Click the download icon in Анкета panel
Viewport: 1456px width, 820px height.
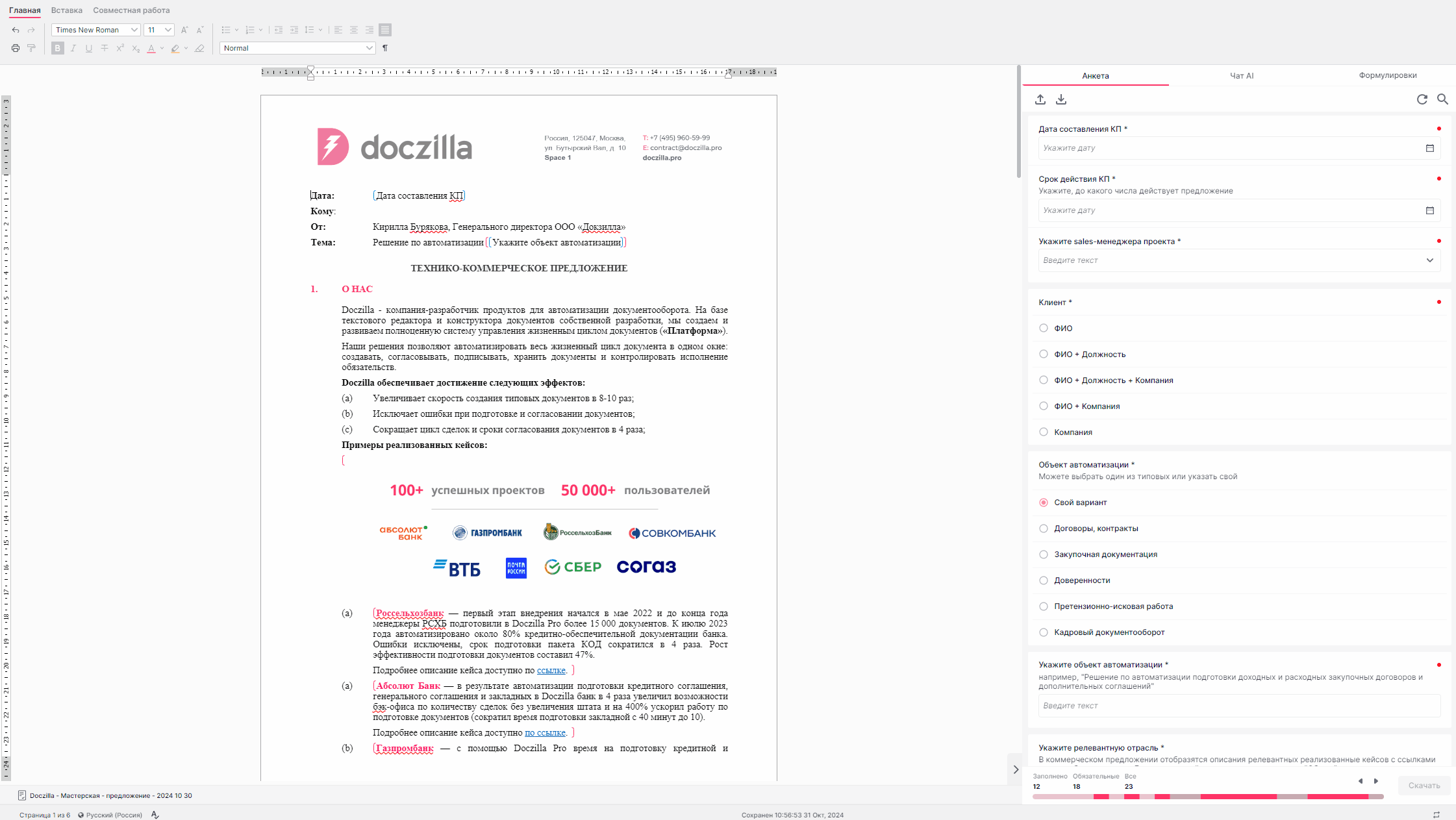[1061, 99]
